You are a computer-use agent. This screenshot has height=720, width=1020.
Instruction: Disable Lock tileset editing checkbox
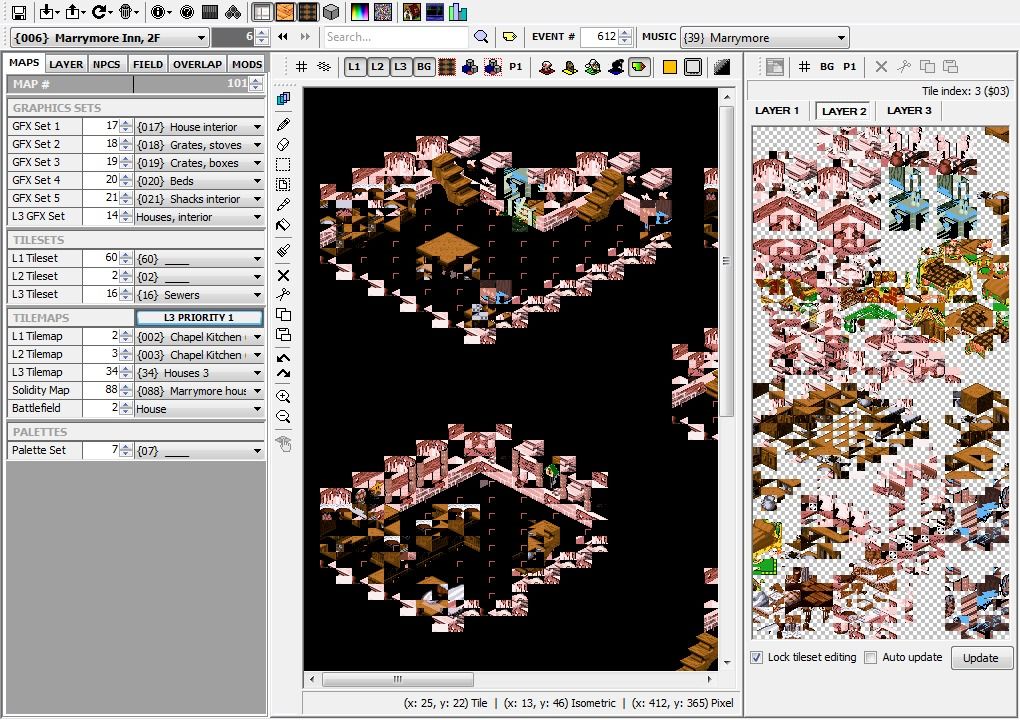[757, 657]
